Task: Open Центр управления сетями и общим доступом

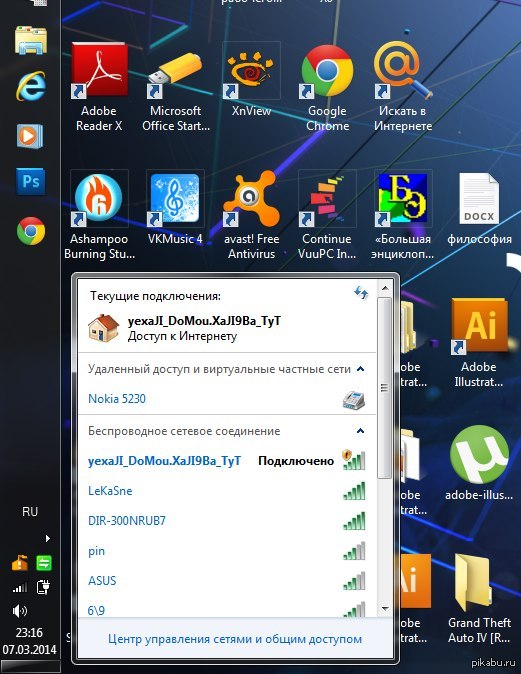Action: 235,639
